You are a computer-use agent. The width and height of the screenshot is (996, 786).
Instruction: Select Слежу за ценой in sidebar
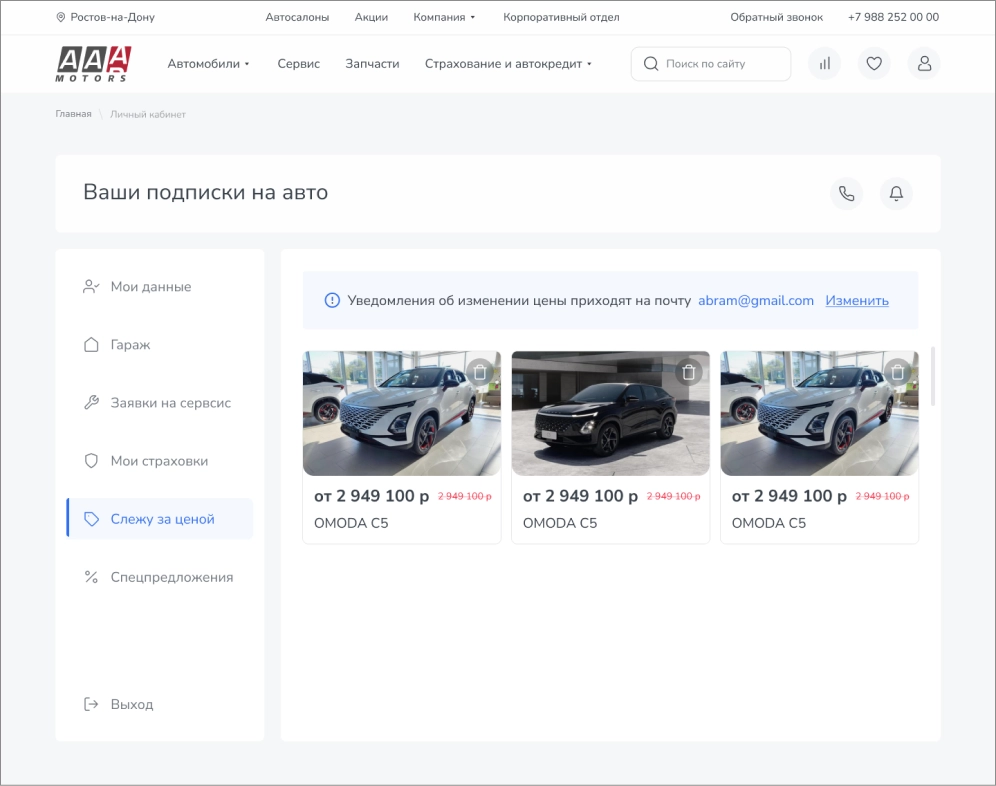(159, 519)
